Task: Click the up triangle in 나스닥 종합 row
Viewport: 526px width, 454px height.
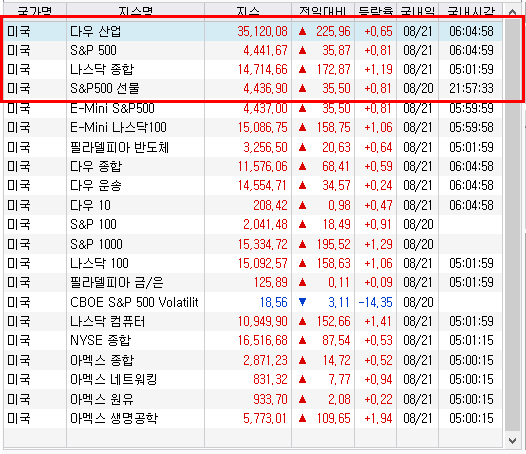Action: point(302,69)
